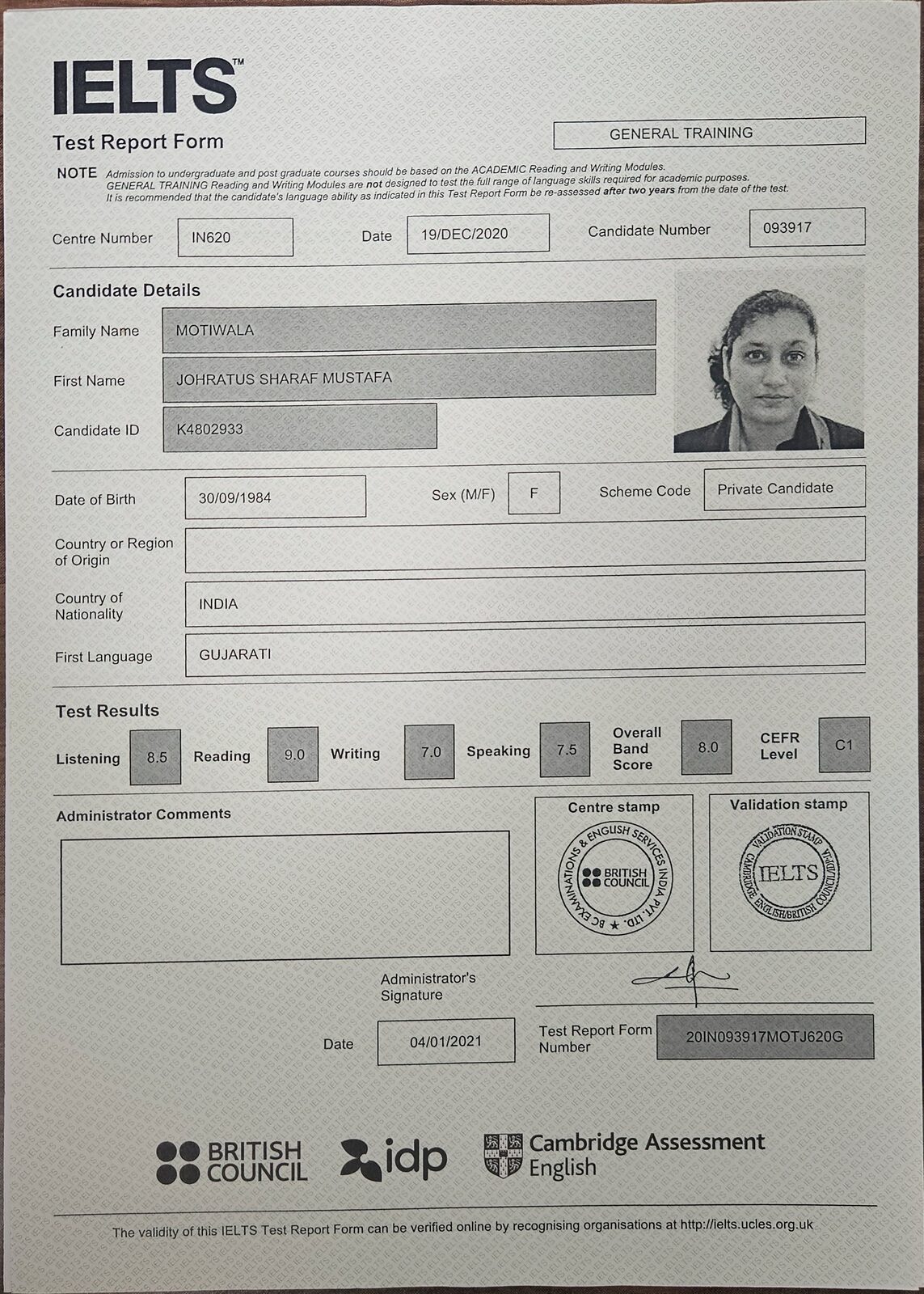Select the GENERAL TRAINING box
924x1294 pixels.
(709, 133)
